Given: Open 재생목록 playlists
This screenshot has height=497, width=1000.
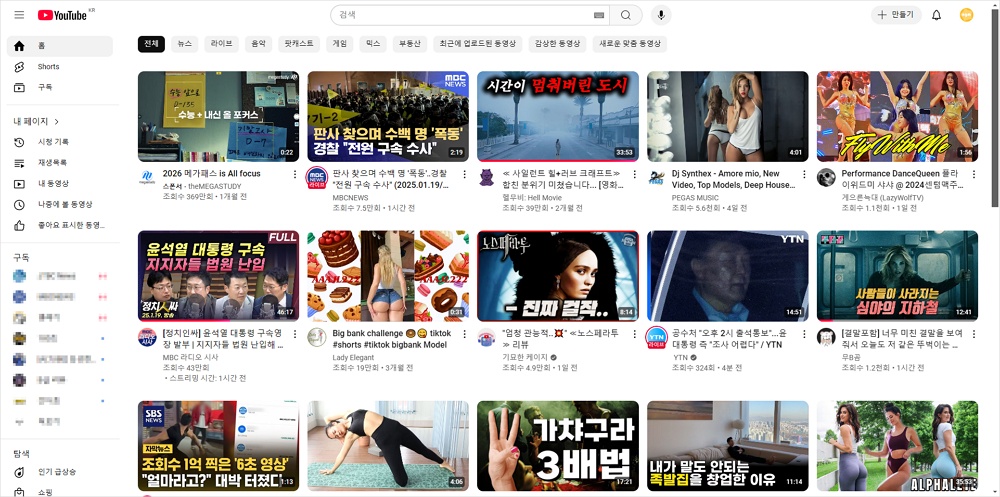Looking at the screenshot, I should tap(60, 163).
